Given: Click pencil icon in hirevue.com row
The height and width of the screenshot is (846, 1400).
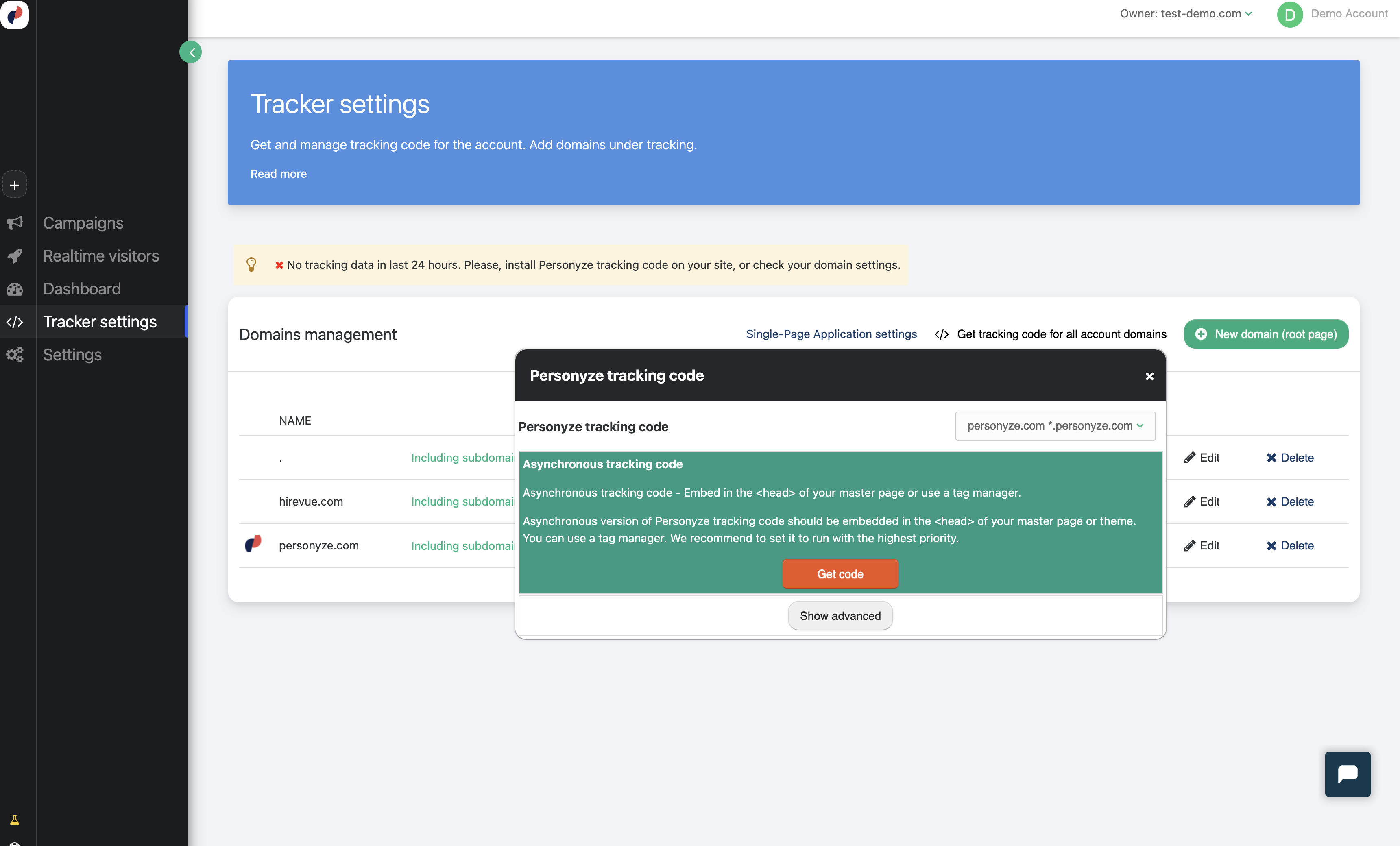Looking at the screenshot, I should [1190, 501].
